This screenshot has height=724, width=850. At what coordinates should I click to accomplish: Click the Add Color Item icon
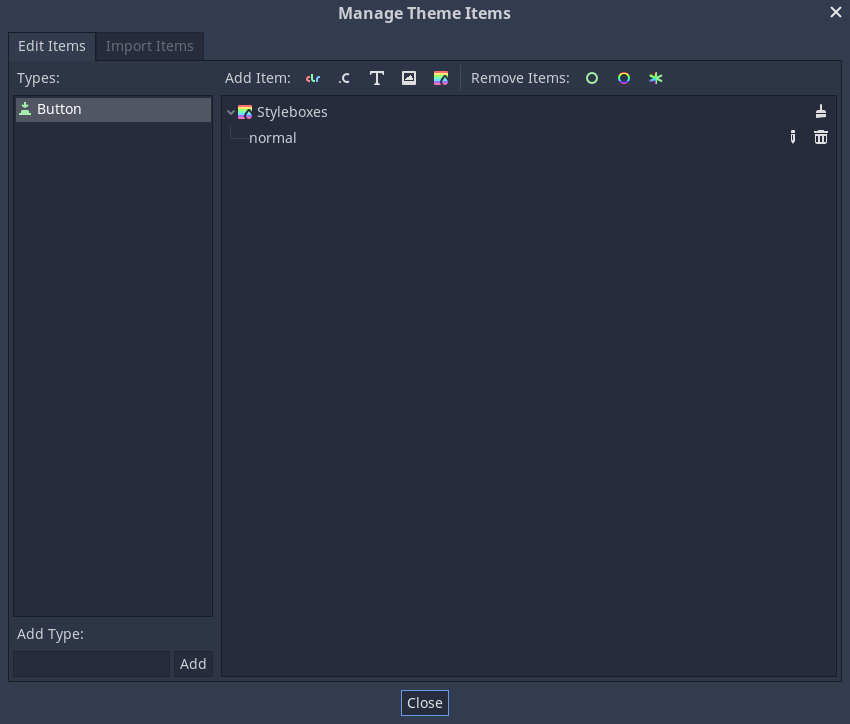(313, 78)
